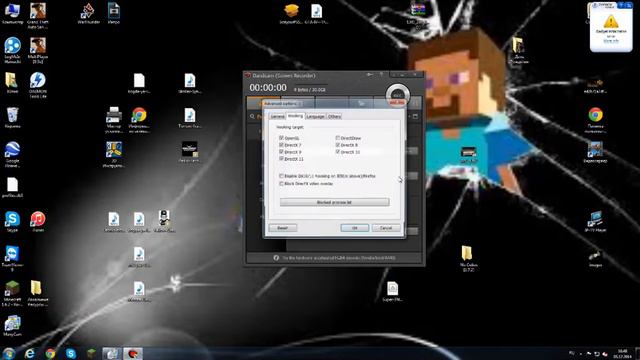Select the Hooking tab
Screen dimensions: 640x360
(295, 116)
